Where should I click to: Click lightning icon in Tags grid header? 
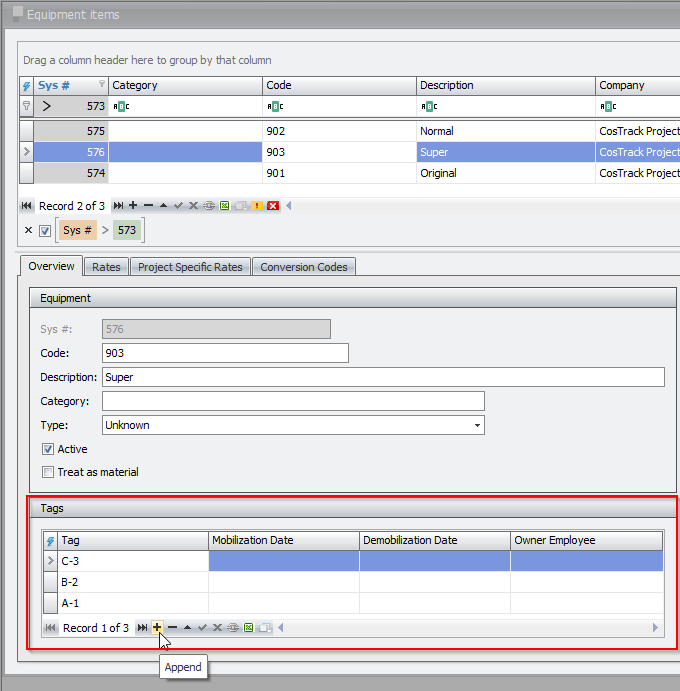coord(50,541)
